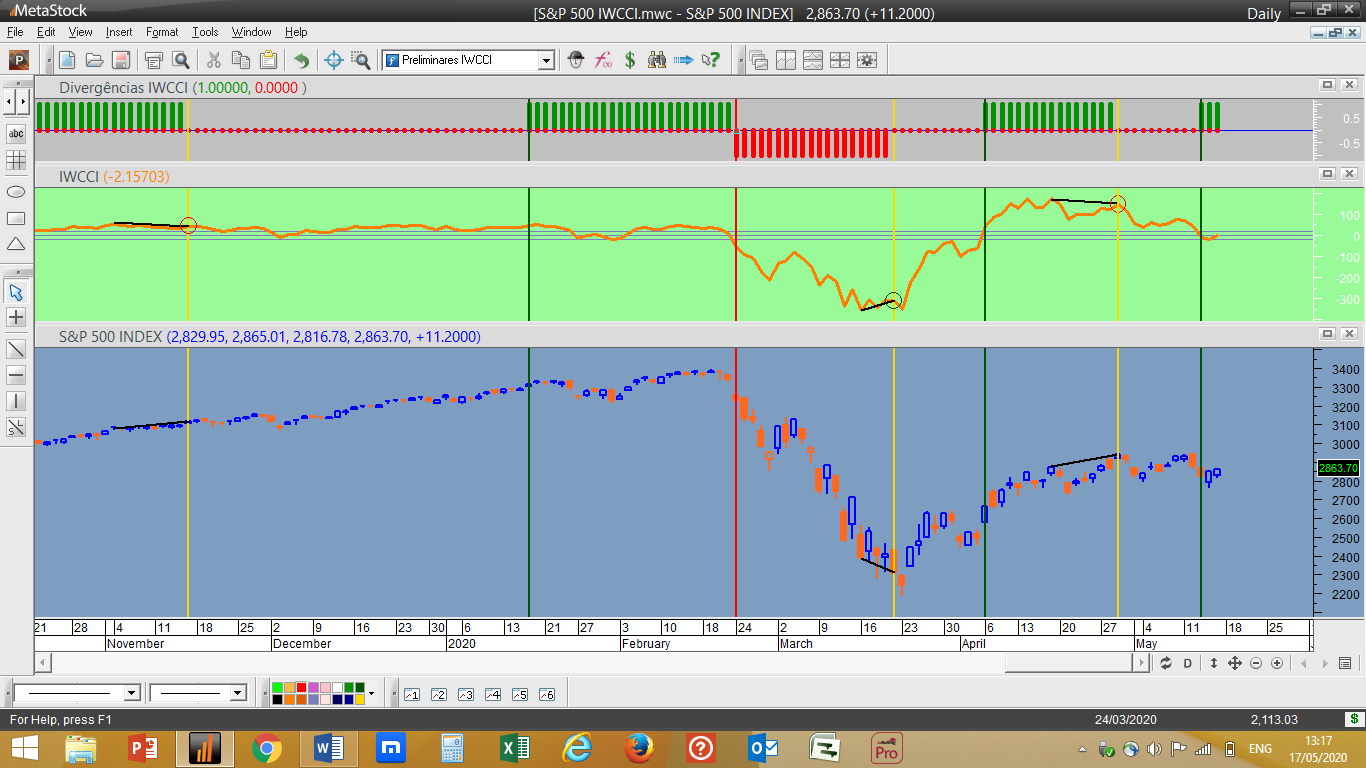The height and width of the screenshot is (768, 1366).
Task: Open the Indicator Builder f(x) icon
Action: [603, 60]
